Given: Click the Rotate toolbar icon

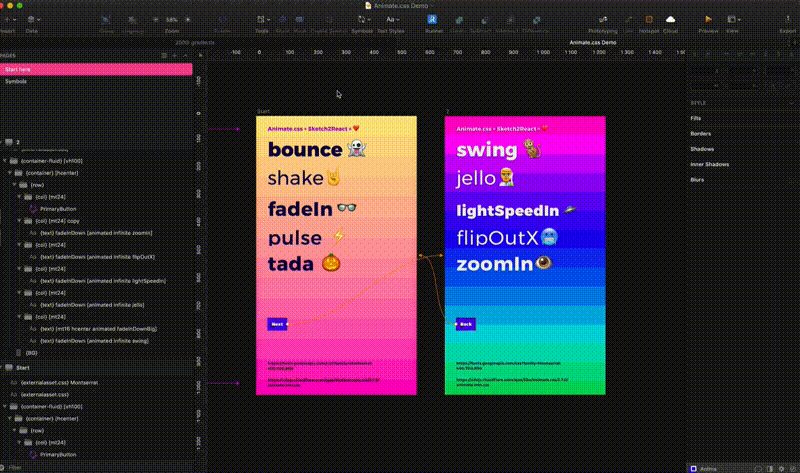Looking at the screenshot, I should point(222,20).
